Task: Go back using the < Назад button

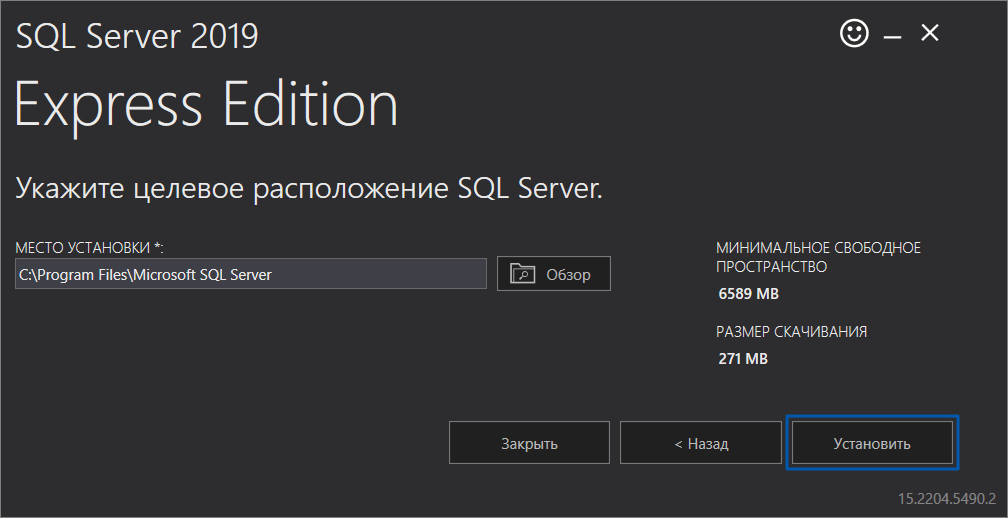Action: point(701,443)
